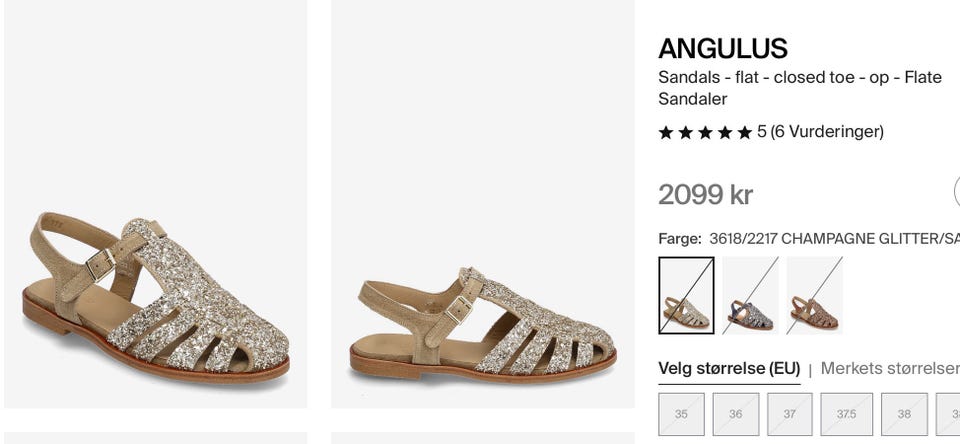The image size is (960, 444).
Task: Select size 36
Action: [736, 415]
